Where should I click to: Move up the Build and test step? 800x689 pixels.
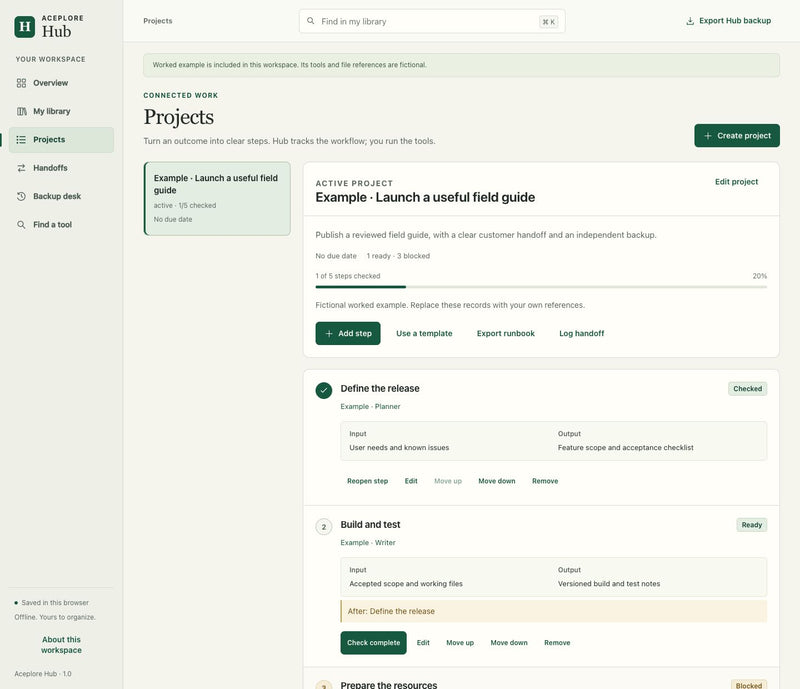tap(460, 643)
